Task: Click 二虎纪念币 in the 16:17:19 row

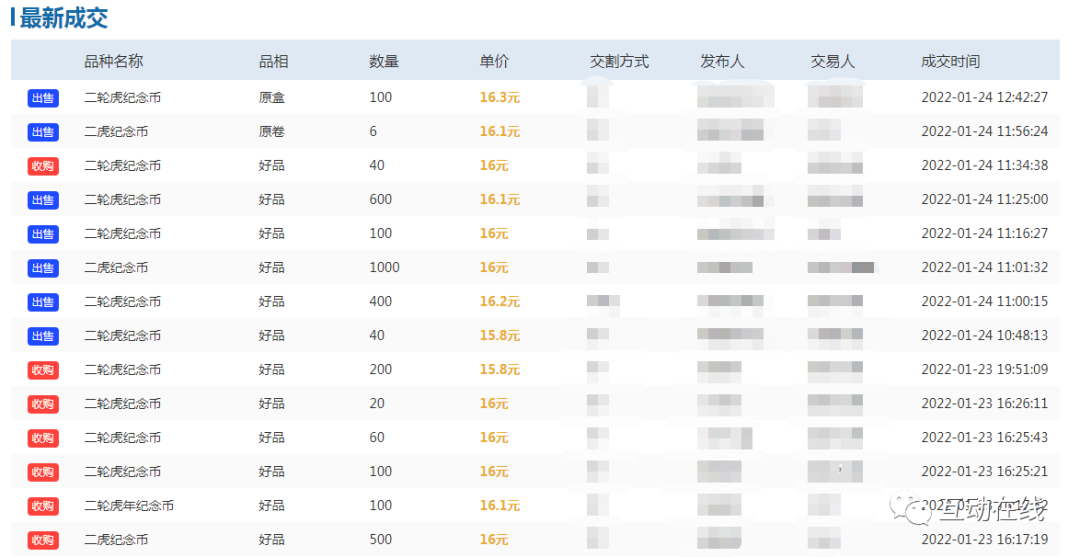Action: pyautogui.click(x=116, y=540)
